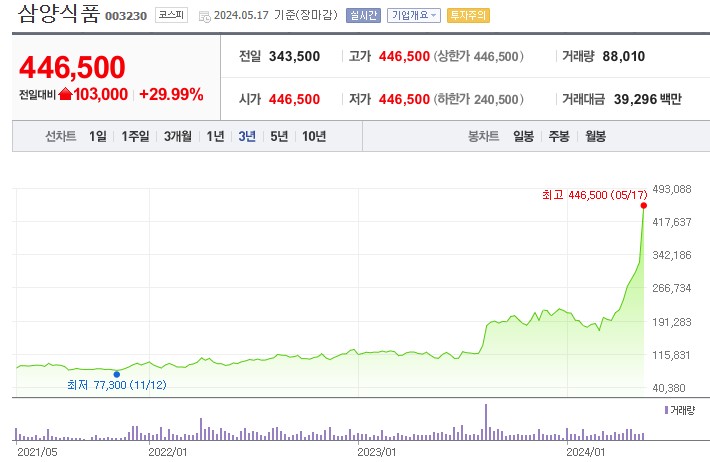Click the 266,734 y-axis label
Viewport: 710px width, 462px height.
672,288
